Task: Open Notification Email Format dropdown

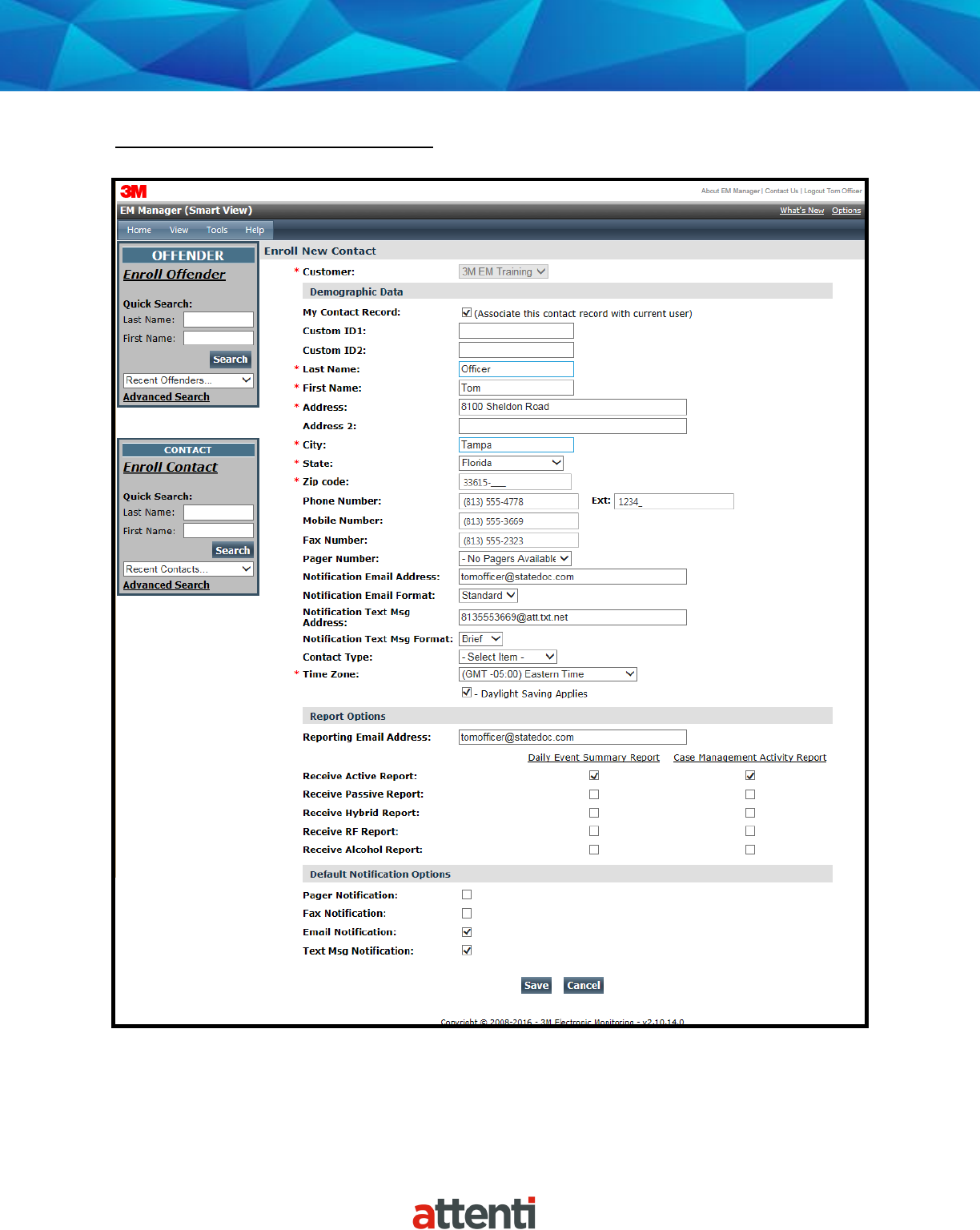Action: [x=488, y=596]
